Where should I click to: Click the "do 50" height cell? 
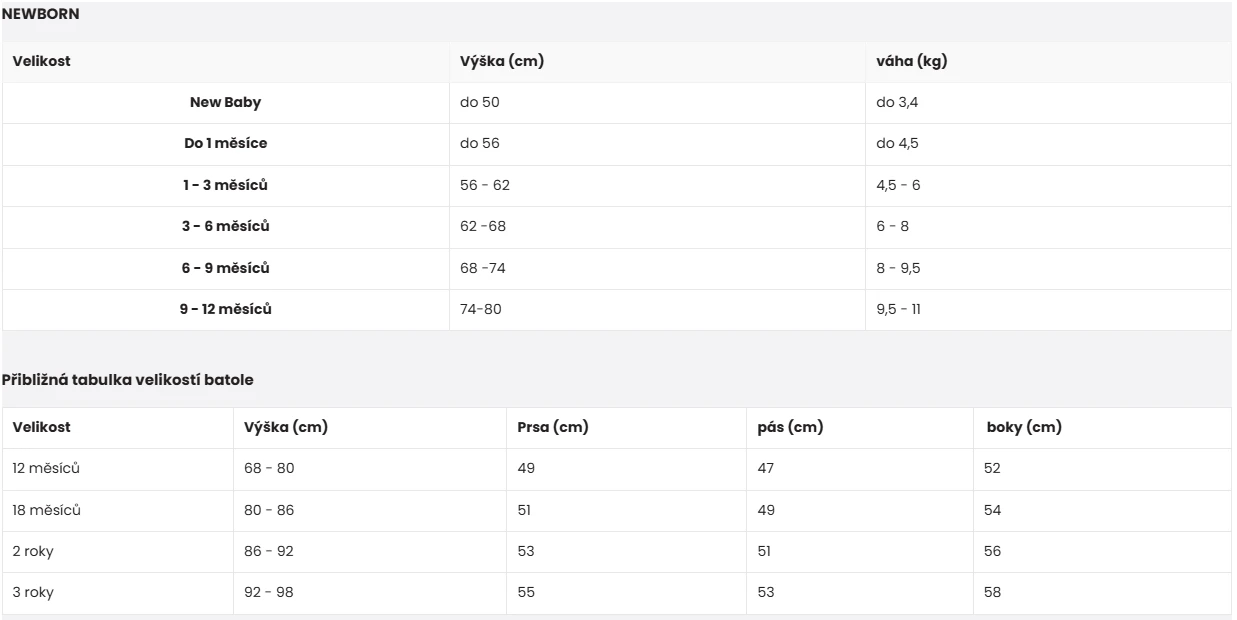coord(479,102)
